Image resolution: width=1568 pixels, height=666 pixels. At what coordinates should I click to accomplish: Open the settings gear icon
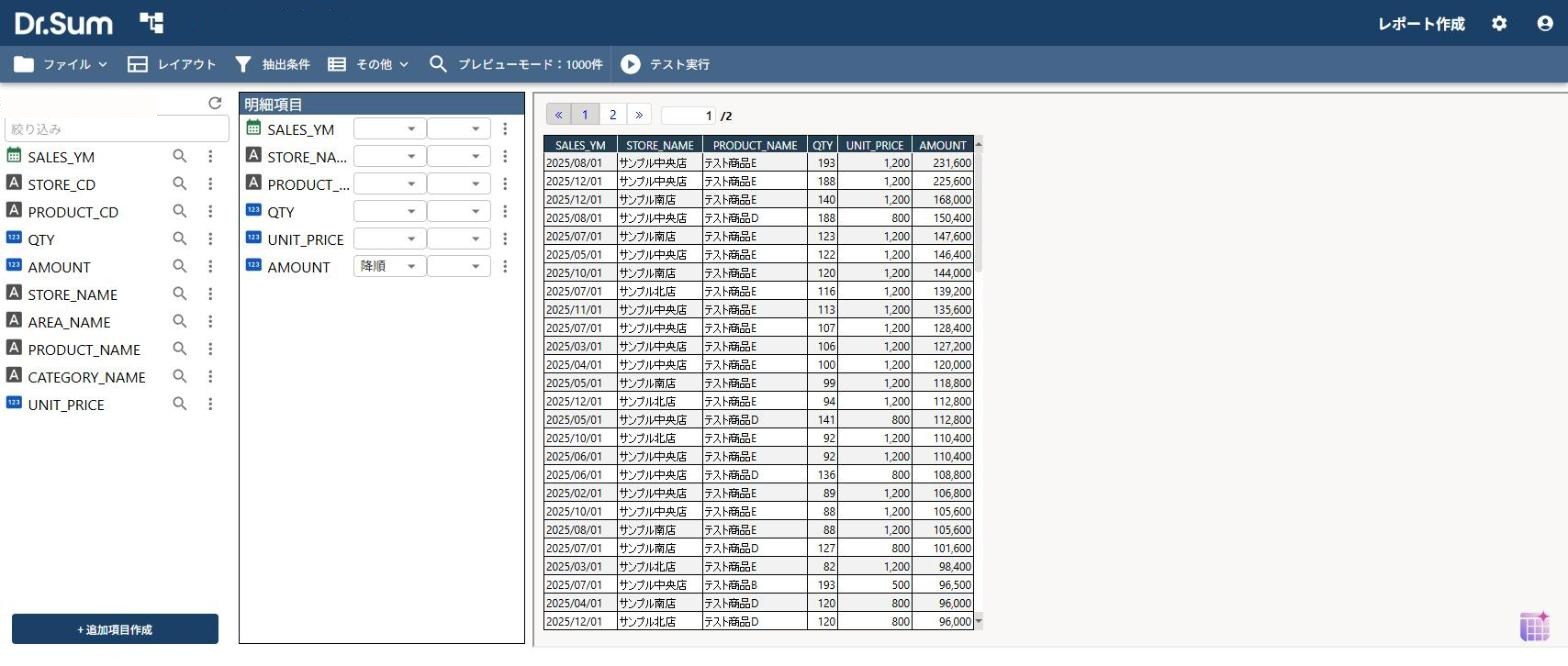coord(1499,24)
